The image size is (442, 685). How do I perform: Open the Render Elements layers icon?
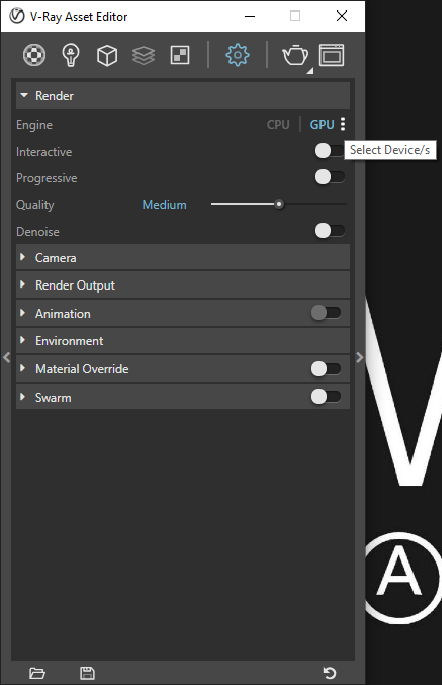tap(143, 55)
